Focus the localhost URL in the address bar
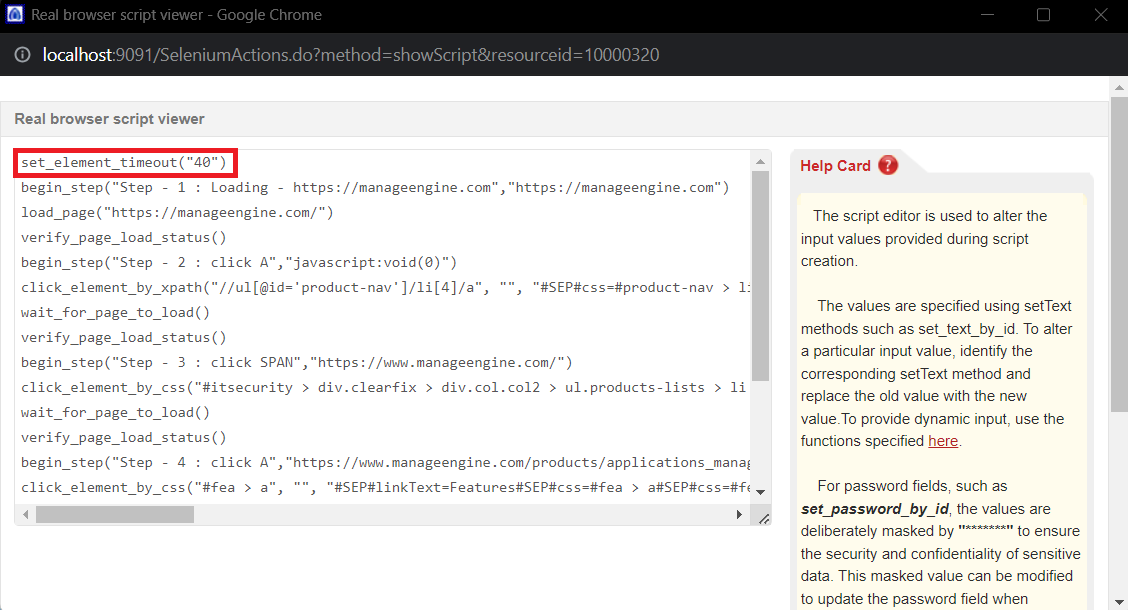Viewport: 1128px width, 610px height. (350, 54)
